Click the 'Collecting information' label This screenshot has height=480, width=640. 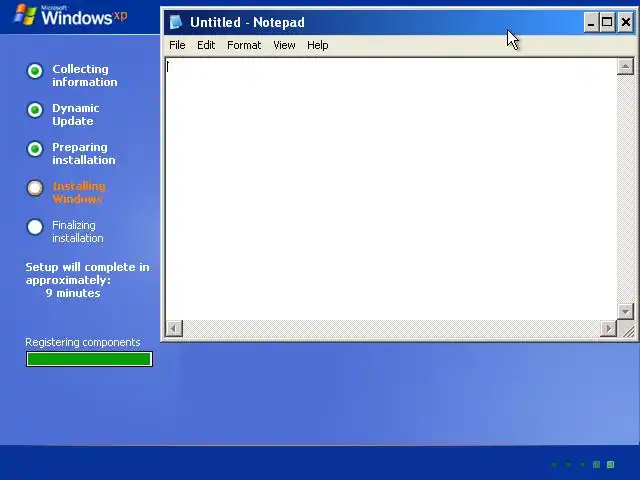[84, 76]
